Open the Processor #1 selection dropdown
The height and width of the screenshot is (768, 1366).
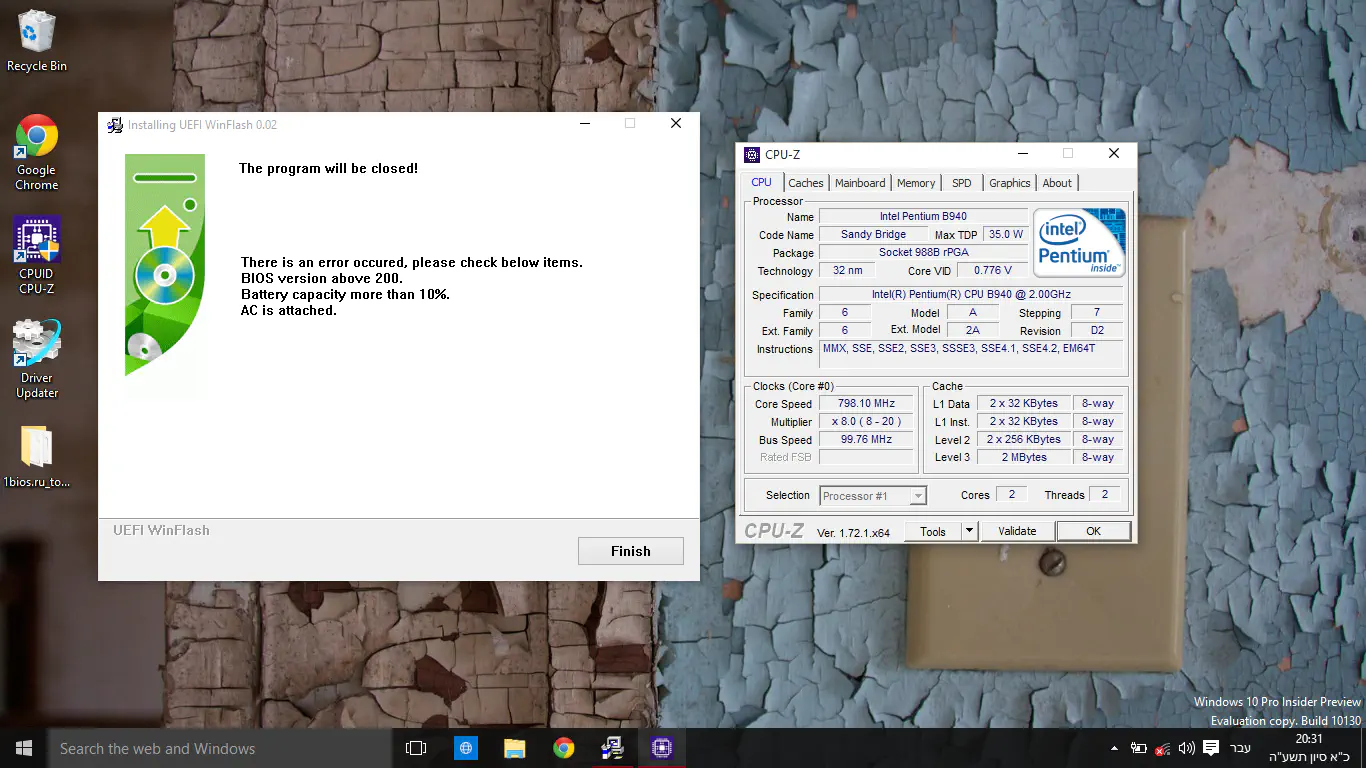pyautogui.click(x=873, y=495)
